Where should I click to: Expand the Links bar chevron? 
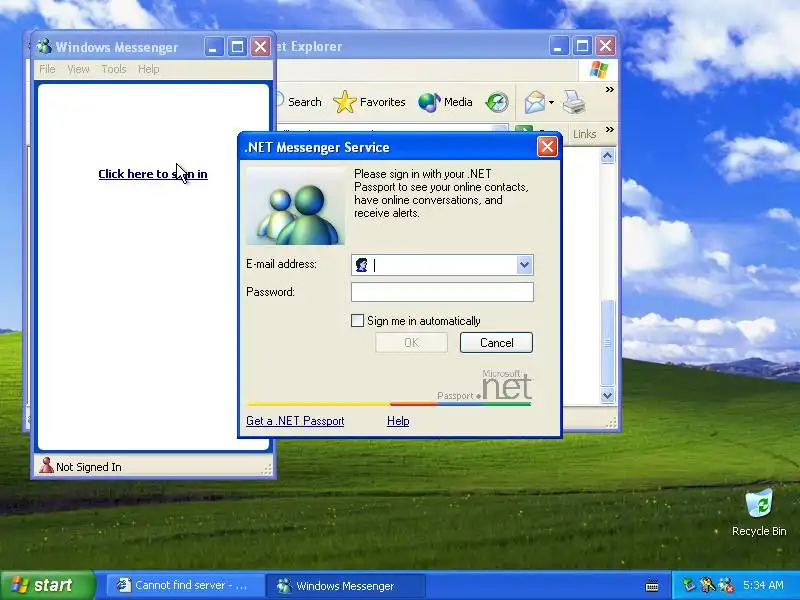[609, 130]
